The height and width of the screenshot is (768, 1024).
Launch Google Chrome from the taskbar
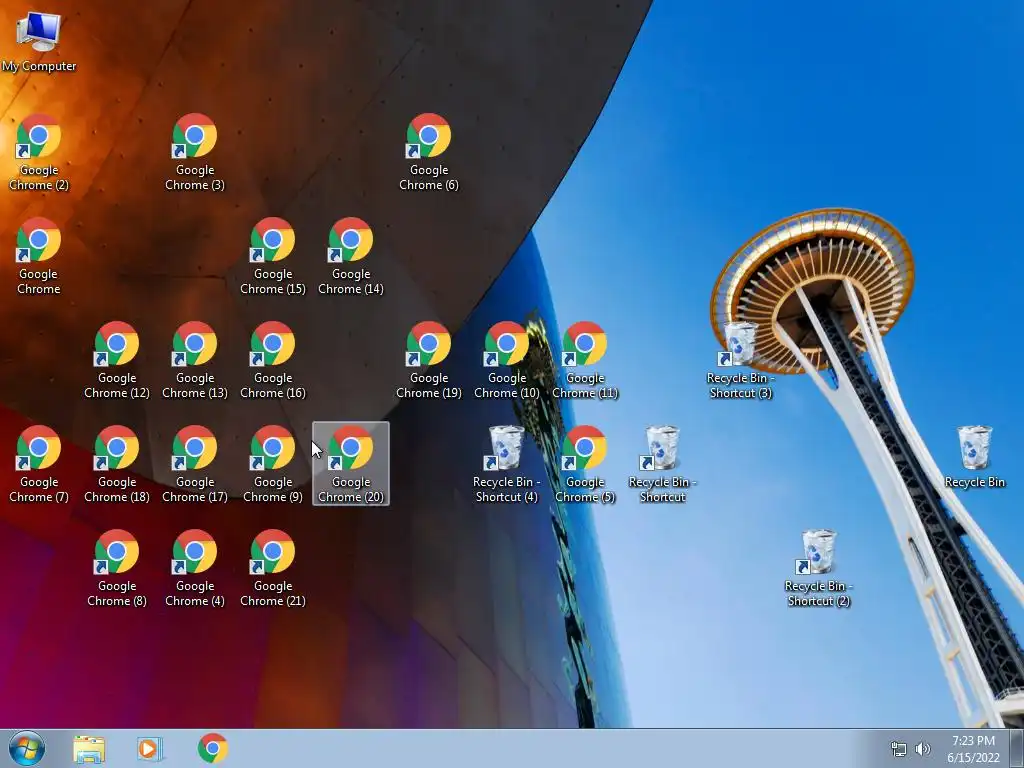point(212,748)
